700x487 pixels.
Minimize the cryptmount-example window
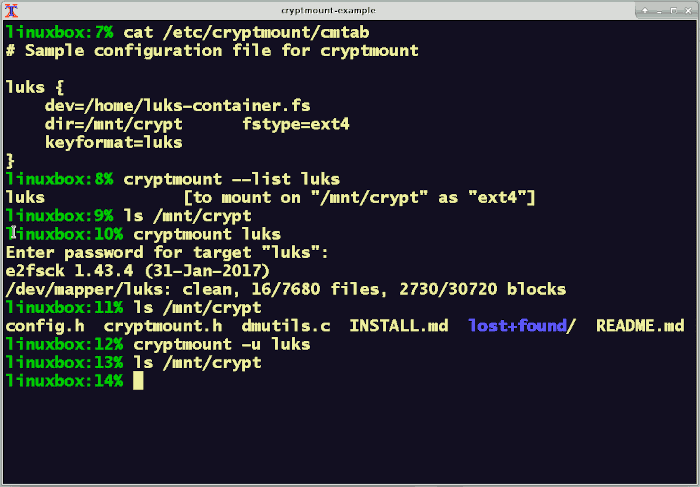(x=659, y=10)
